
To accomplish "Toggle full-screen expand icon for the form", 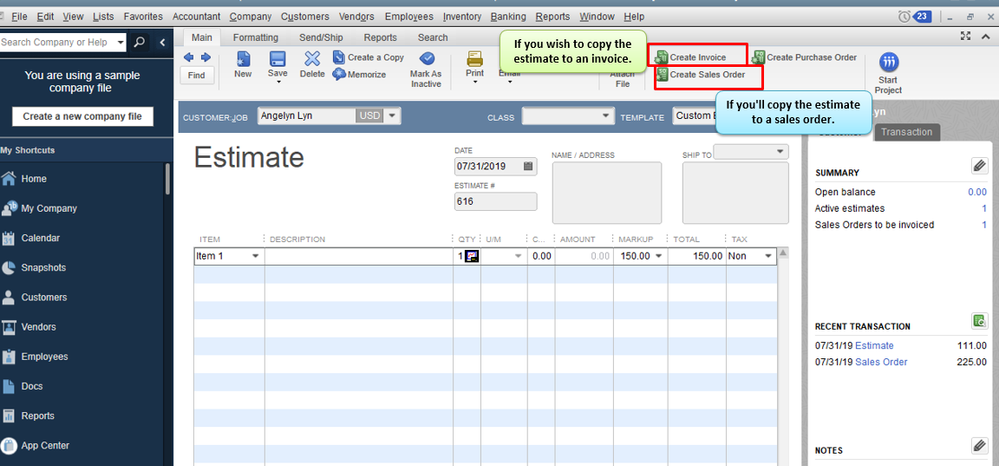I will tap(966, 37).
